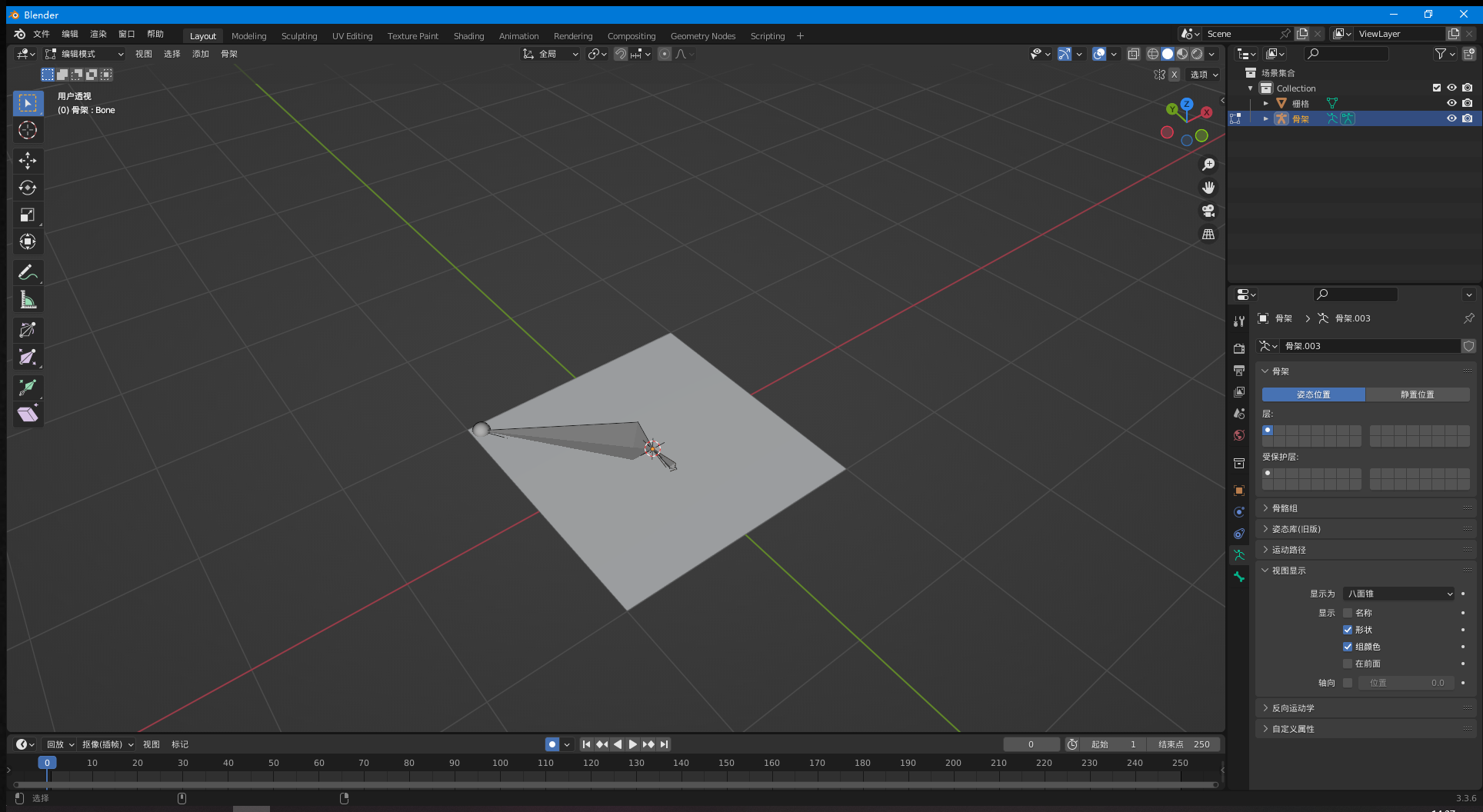The height and width of the screenshot is (812, 1483).
Task: Play the animation forward
Action: (x=632, y=744)
